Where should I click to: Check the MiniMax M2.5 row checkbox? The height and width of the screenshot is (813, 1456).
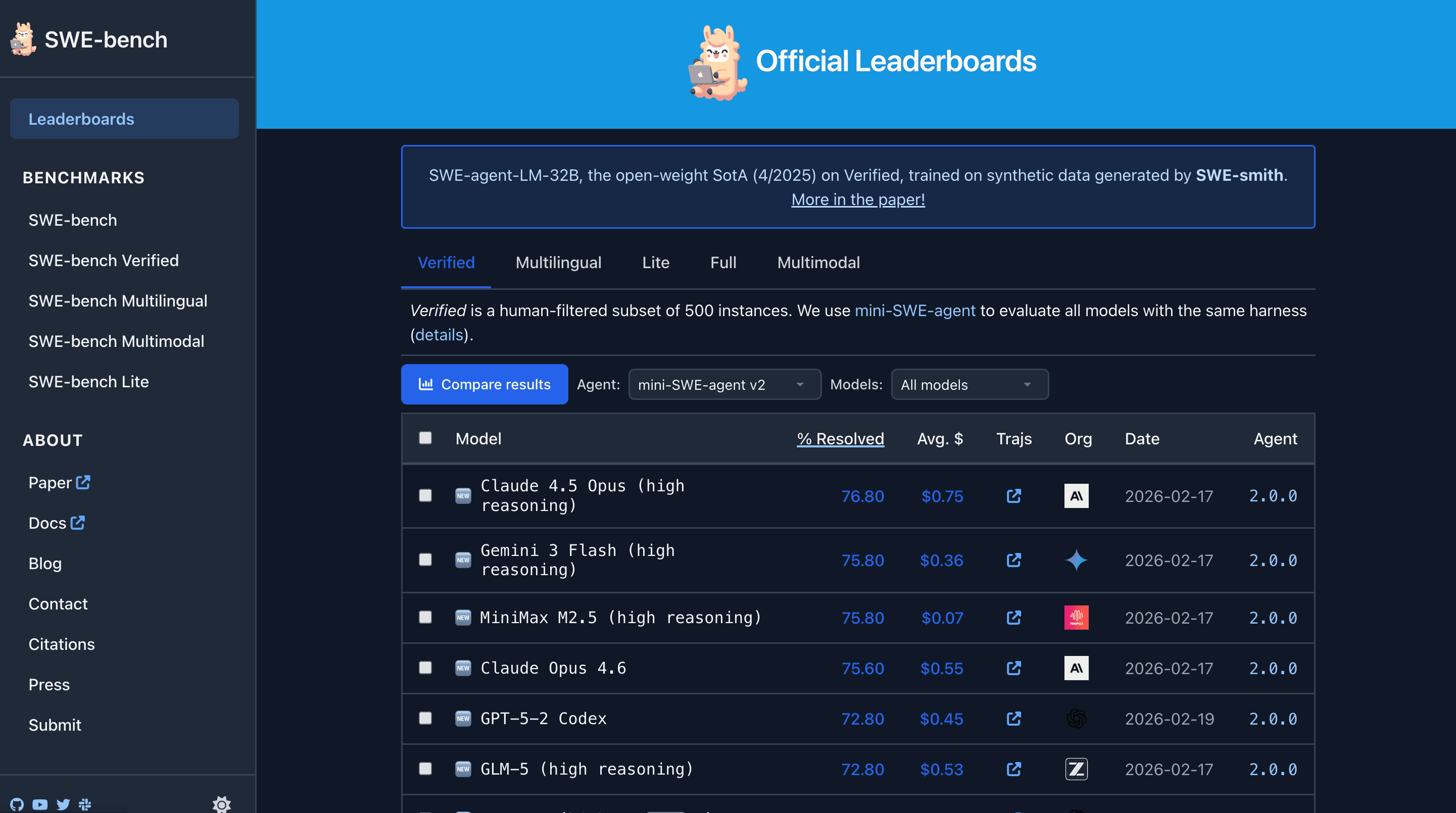(x=425, y=617)
